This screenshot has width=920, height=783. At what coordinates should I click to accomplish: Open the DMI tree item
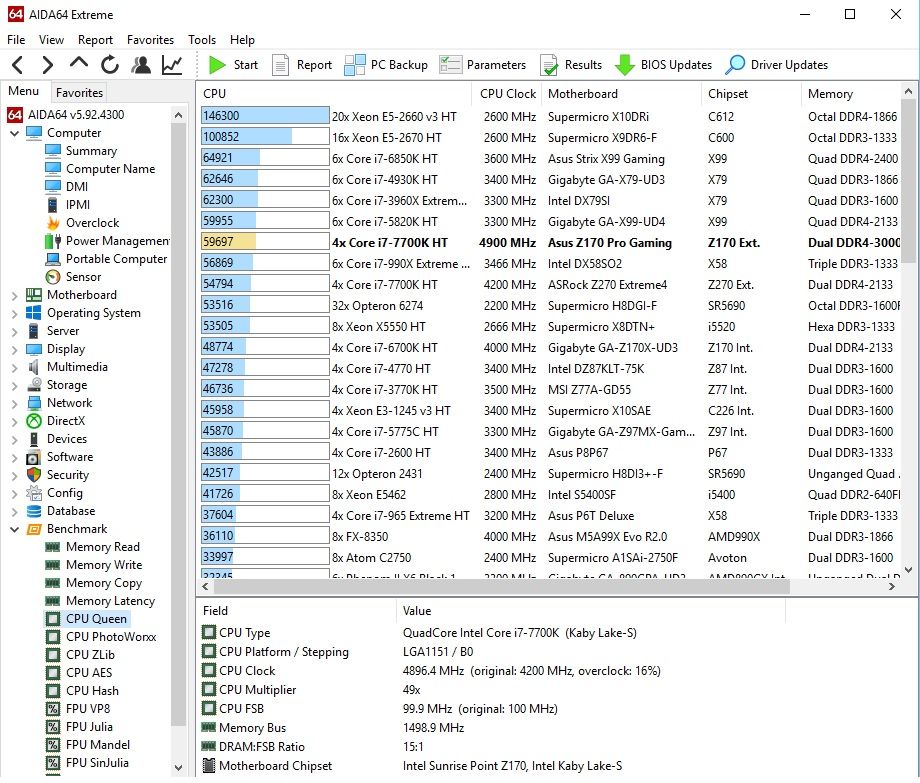pyautogui.click(x=77, y=187)
